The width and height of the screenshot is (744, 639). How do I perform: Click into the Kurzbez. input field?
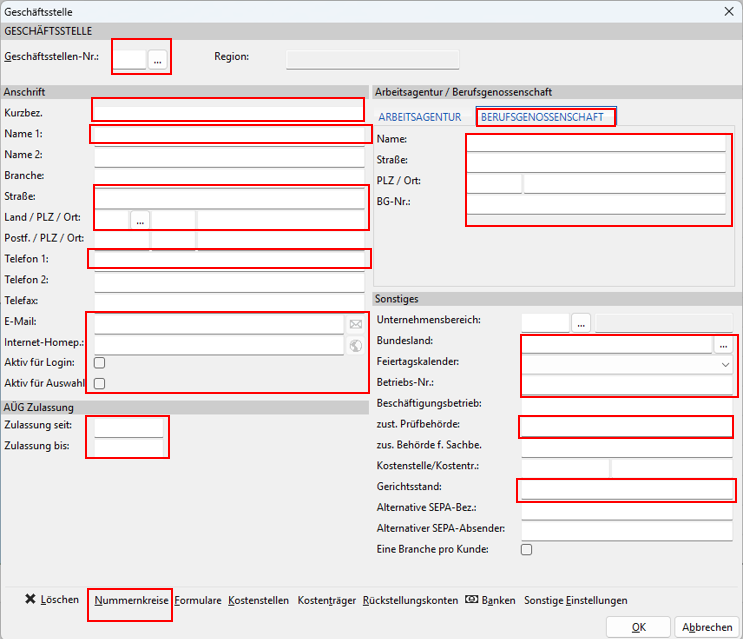pos(229,113)
